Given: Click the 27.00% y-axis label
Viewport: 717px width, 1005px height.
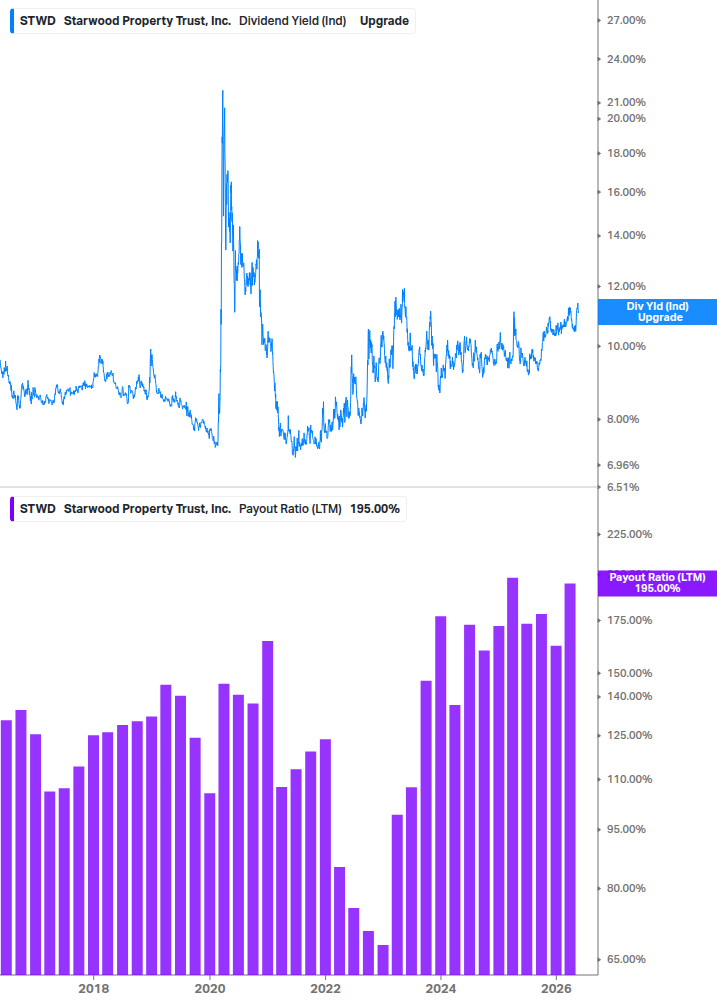Looking at the screenshot, I should (x=626, y=21).
